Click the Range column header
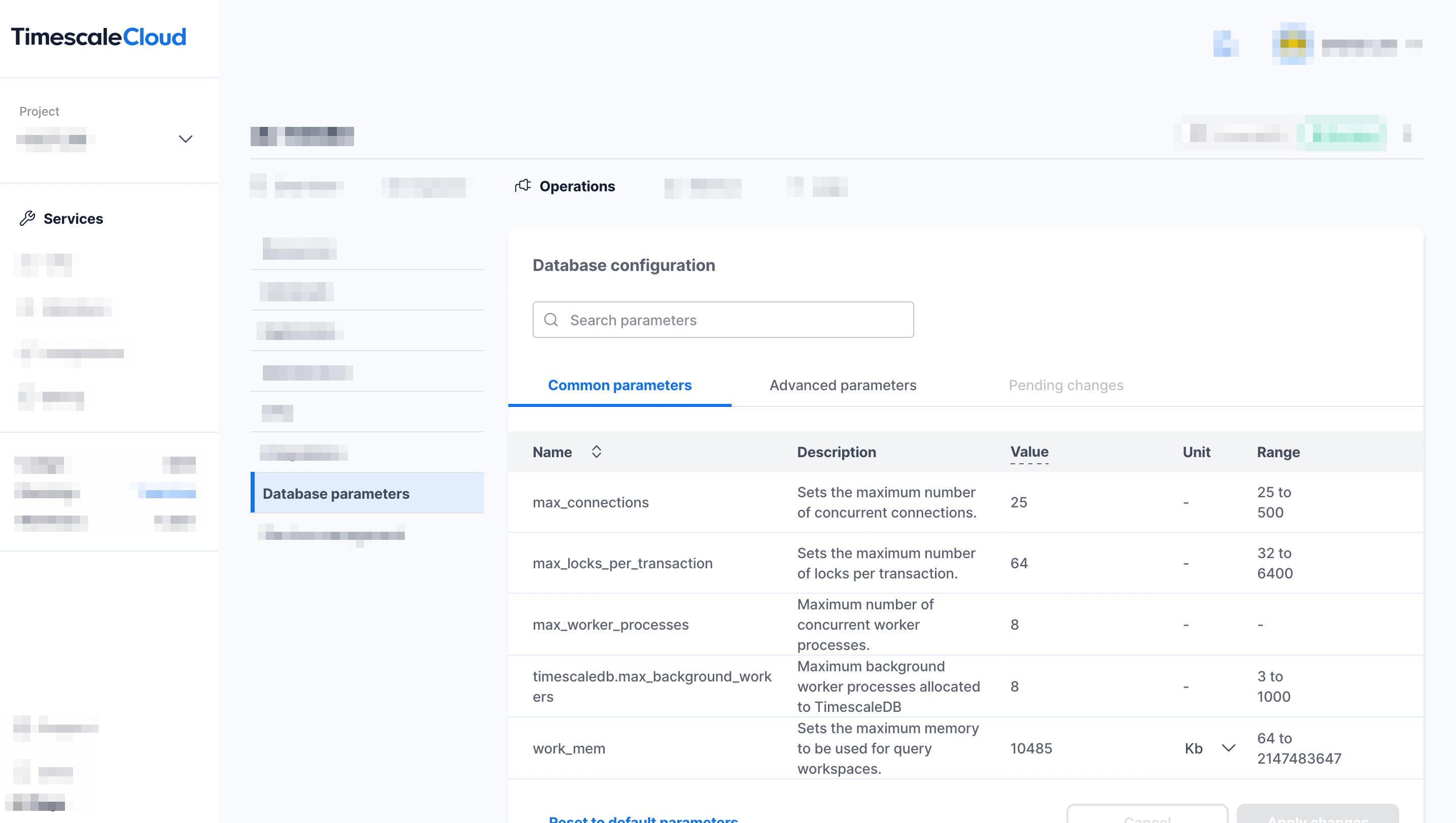Viewport: 1456px width, 823px height. (x=1278, y=452)
